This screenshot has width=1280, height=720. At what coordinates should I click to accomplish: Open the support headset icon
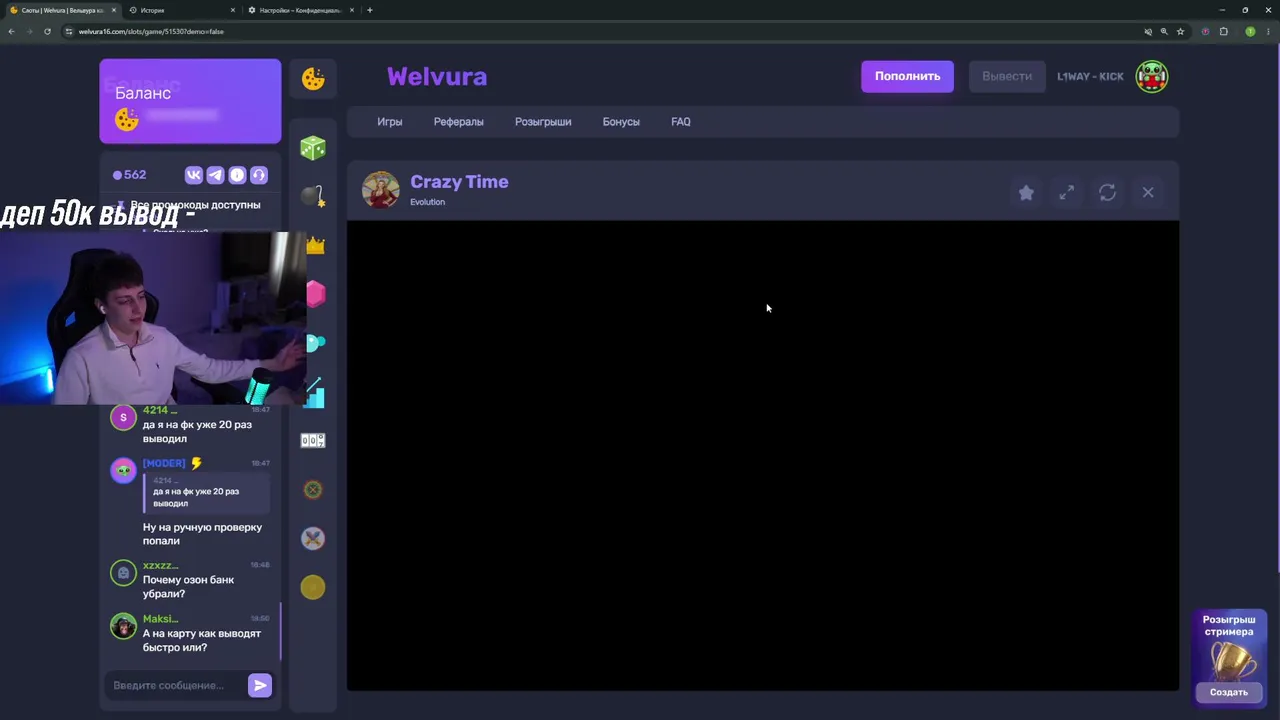[259, 175]
